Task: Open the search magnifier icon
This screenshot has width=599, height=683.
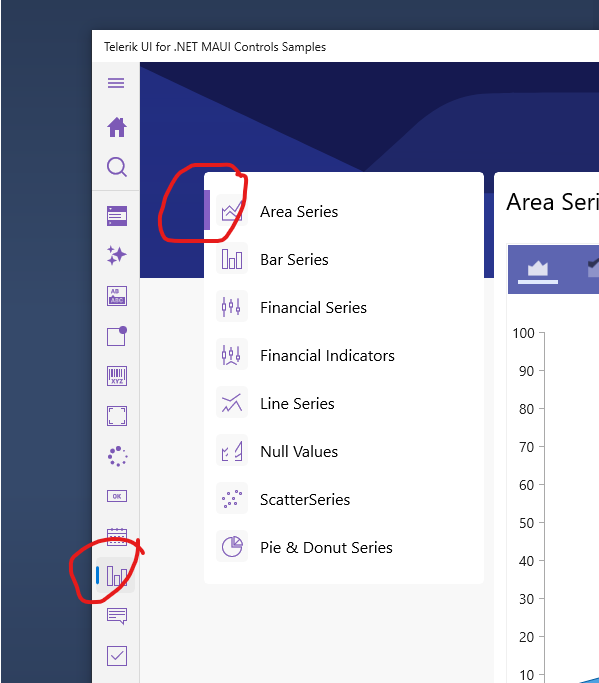Action: [x=117, y=167]
